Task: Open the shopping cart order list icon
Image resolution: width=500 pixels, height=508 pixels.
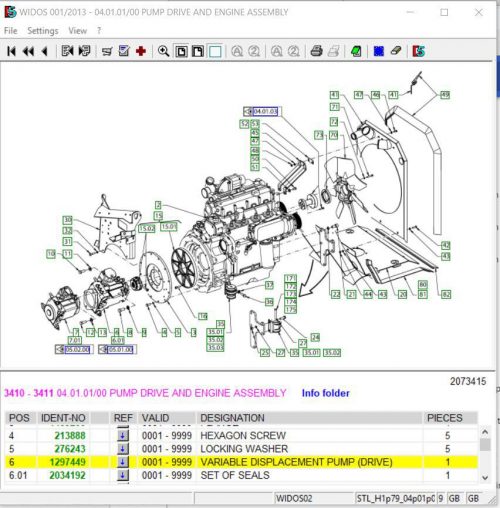Action: [x=107, y=51]
